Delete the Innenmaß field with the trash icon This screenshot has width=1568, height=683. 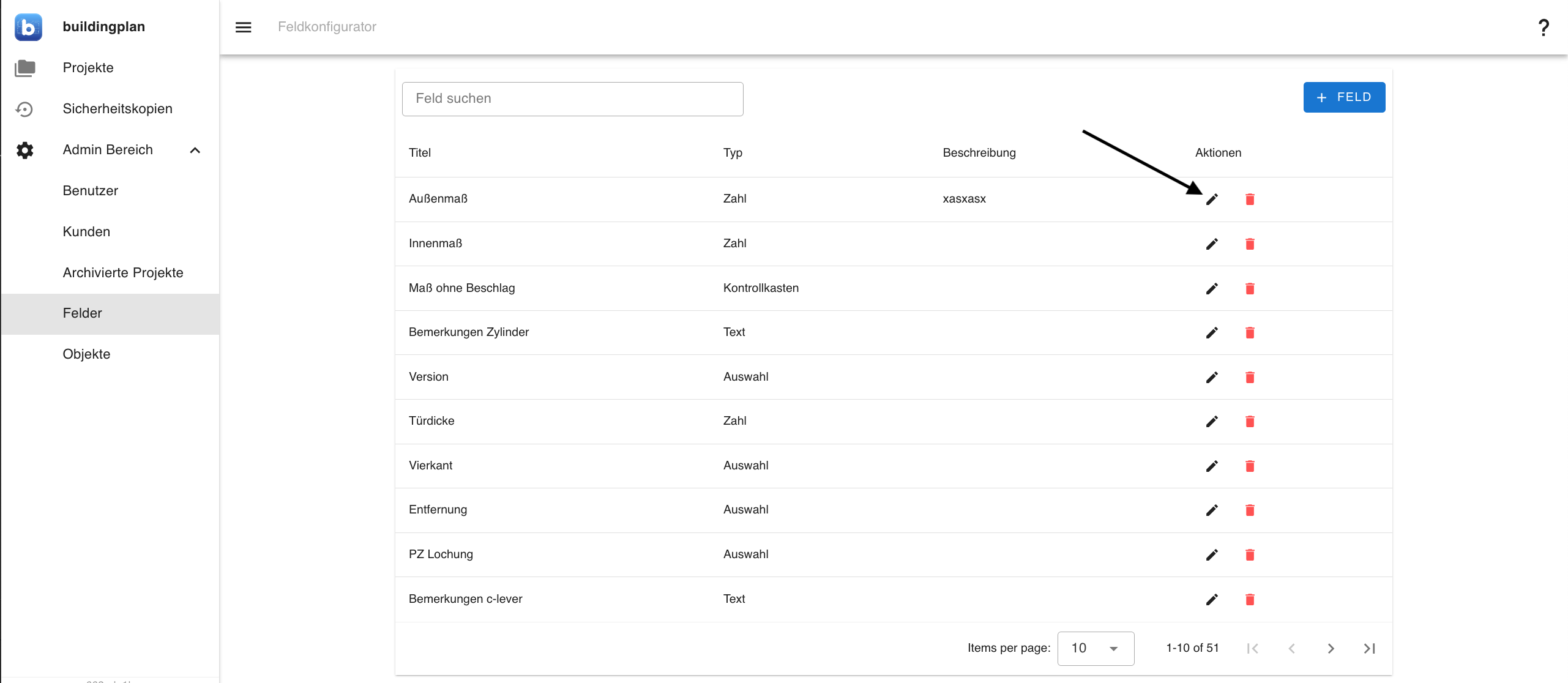point(1250,244)
